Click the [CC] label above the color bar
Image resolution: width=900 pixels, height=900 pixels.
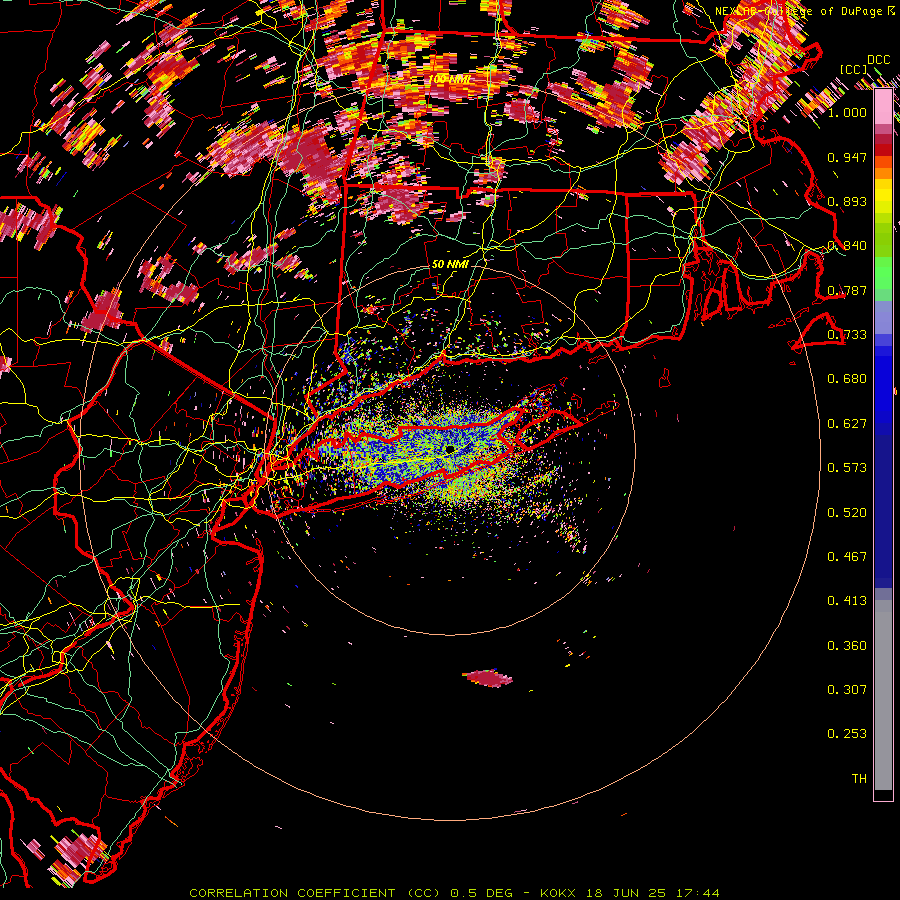coord(854,69)
